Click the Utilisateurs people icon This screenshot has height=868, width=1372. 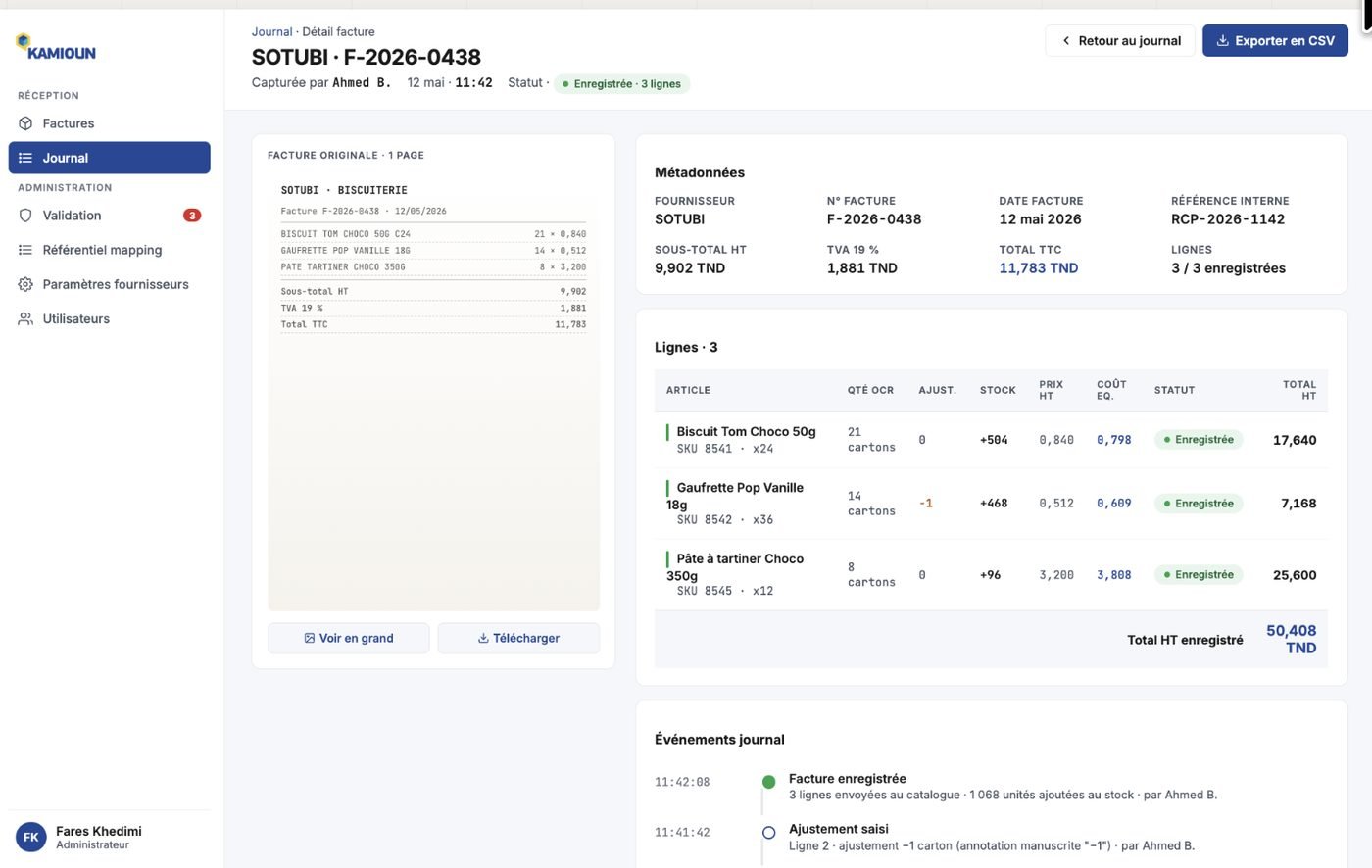tap(25, 318)
